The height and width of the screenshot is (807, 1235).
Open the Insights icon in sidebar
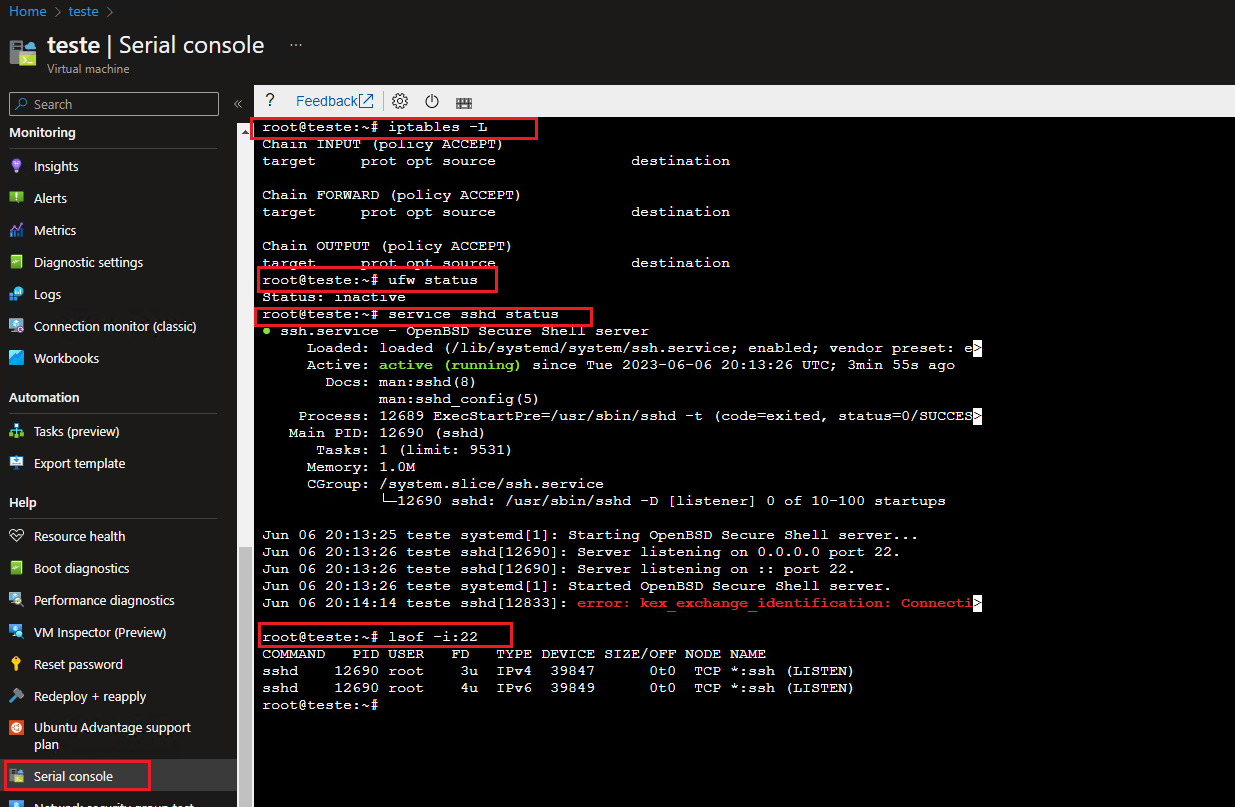click(x=16, y=166)
